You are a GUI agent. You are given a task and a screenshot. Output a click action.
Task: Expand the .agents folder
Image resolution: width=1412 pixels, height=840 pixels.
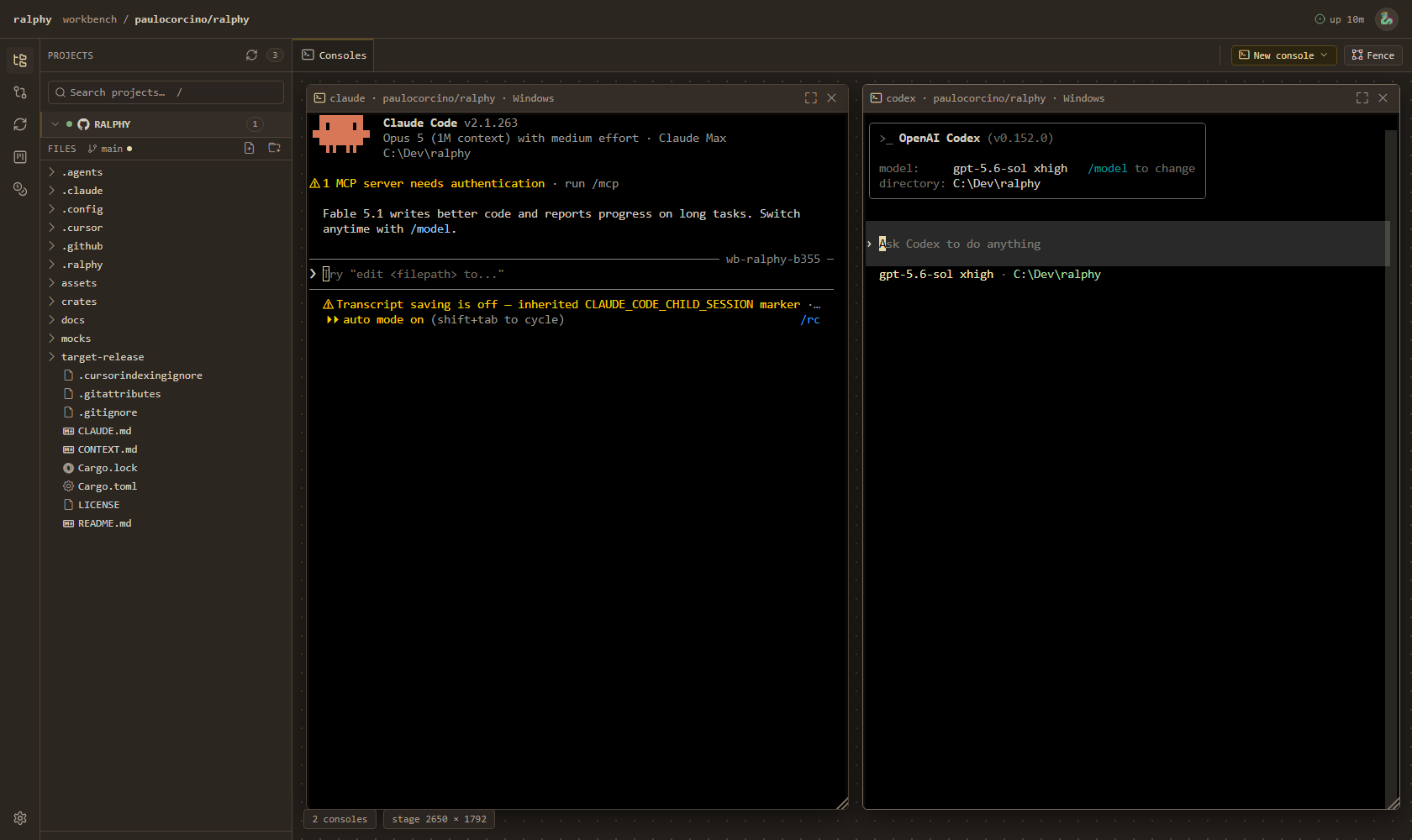pos(52,172)
